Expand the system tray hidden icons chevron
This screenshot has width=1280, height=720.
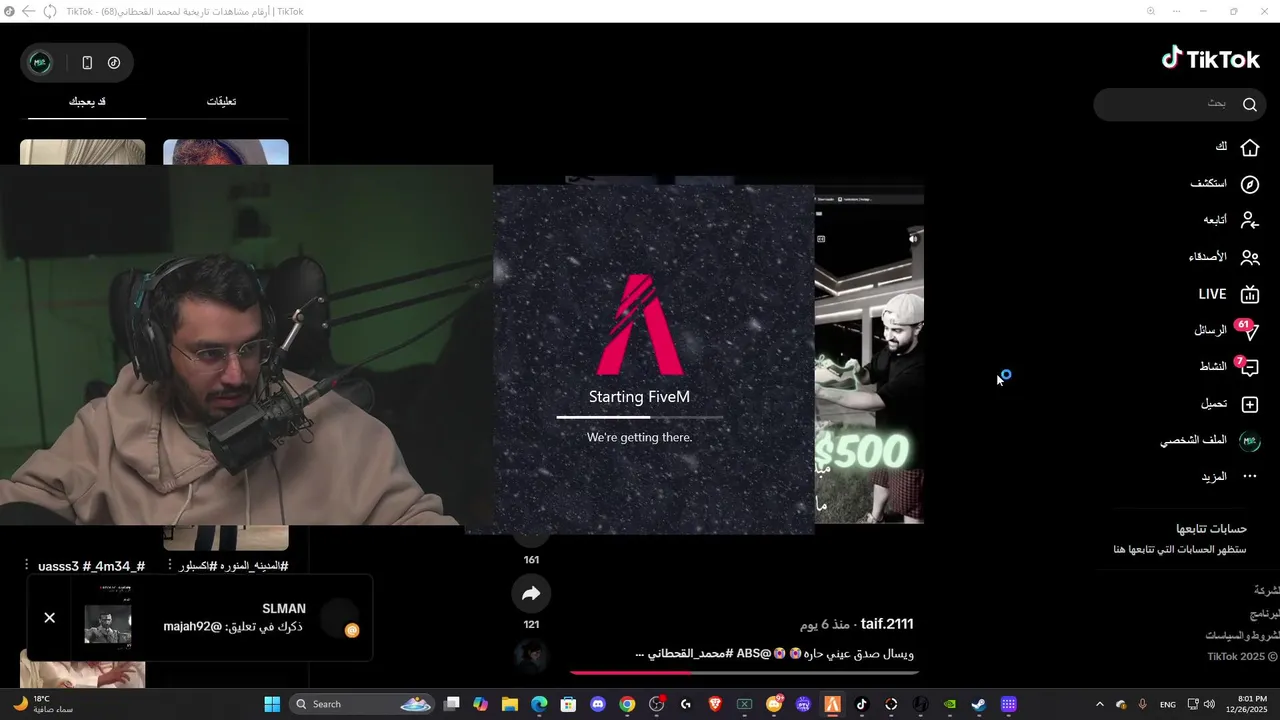click(x=1100, y=704)
